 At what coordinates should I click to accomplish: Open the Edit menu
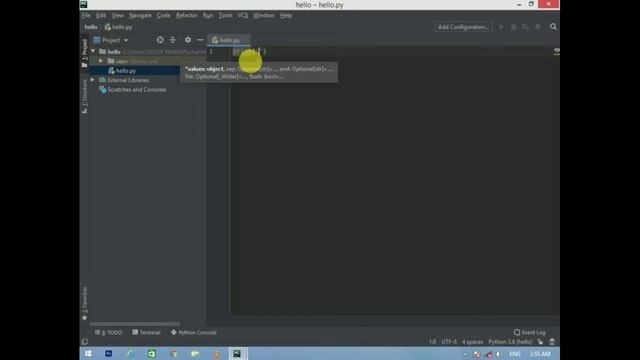point(101,15)
